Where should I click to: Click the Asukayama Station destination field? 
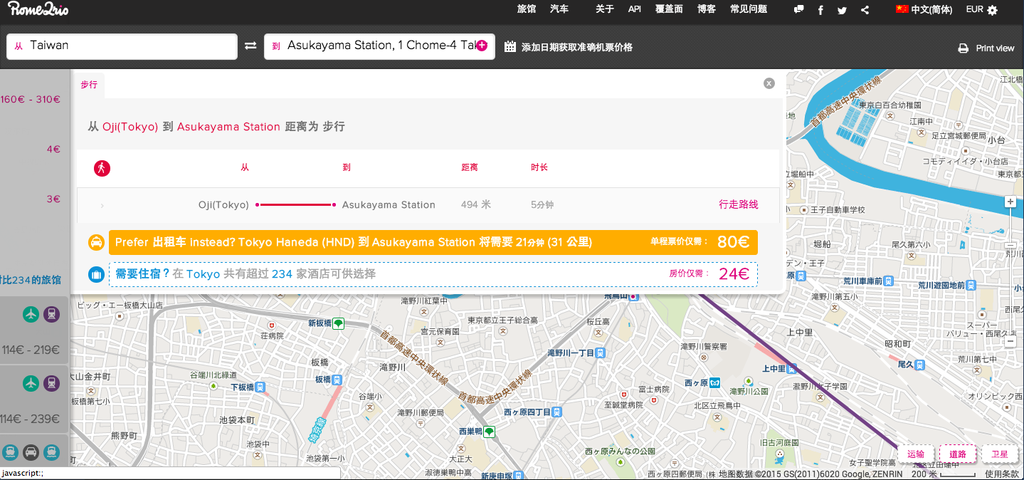coord(379,46)
